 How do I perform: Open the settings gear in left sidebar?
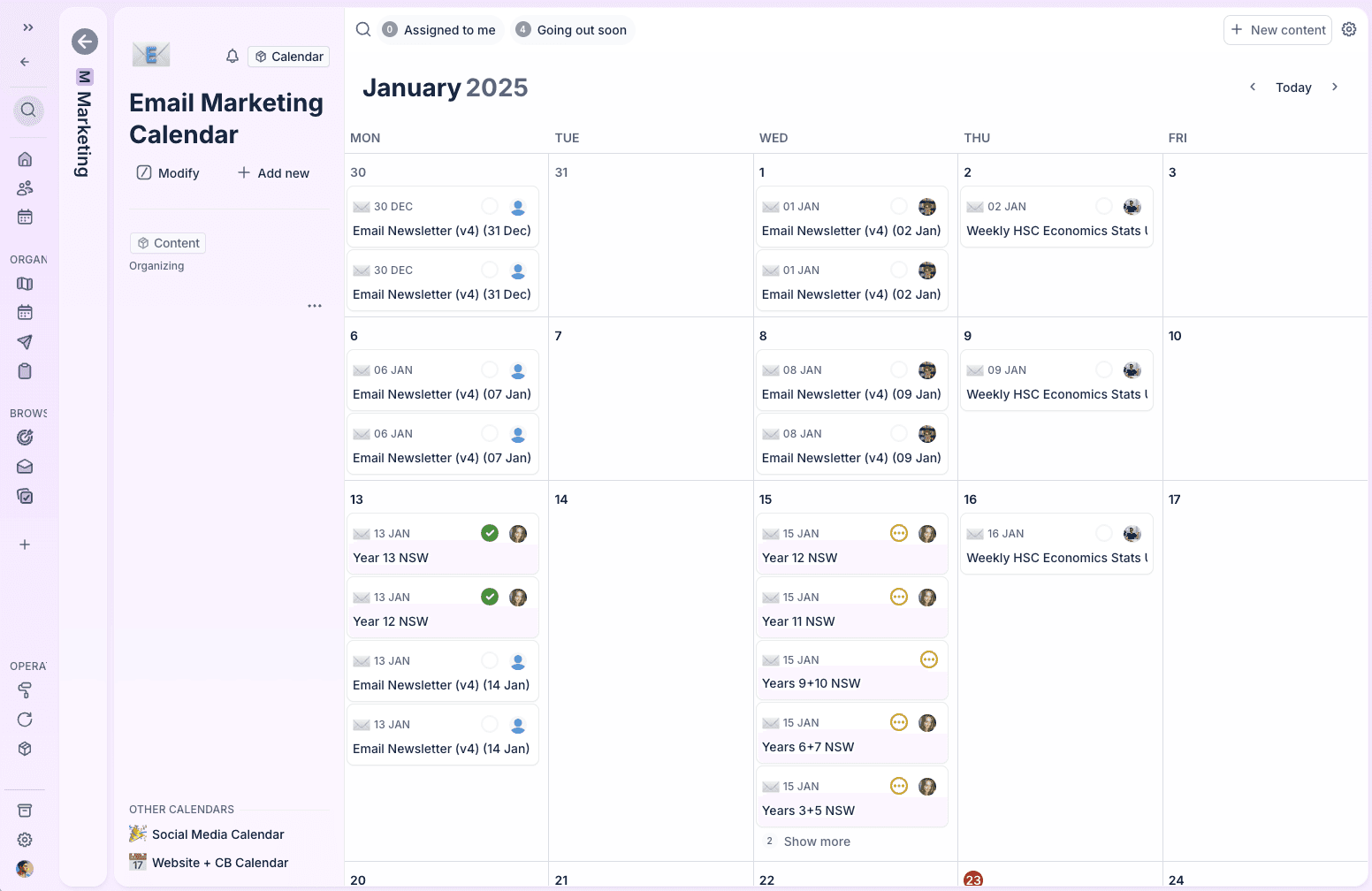click(x=25, y=840)
